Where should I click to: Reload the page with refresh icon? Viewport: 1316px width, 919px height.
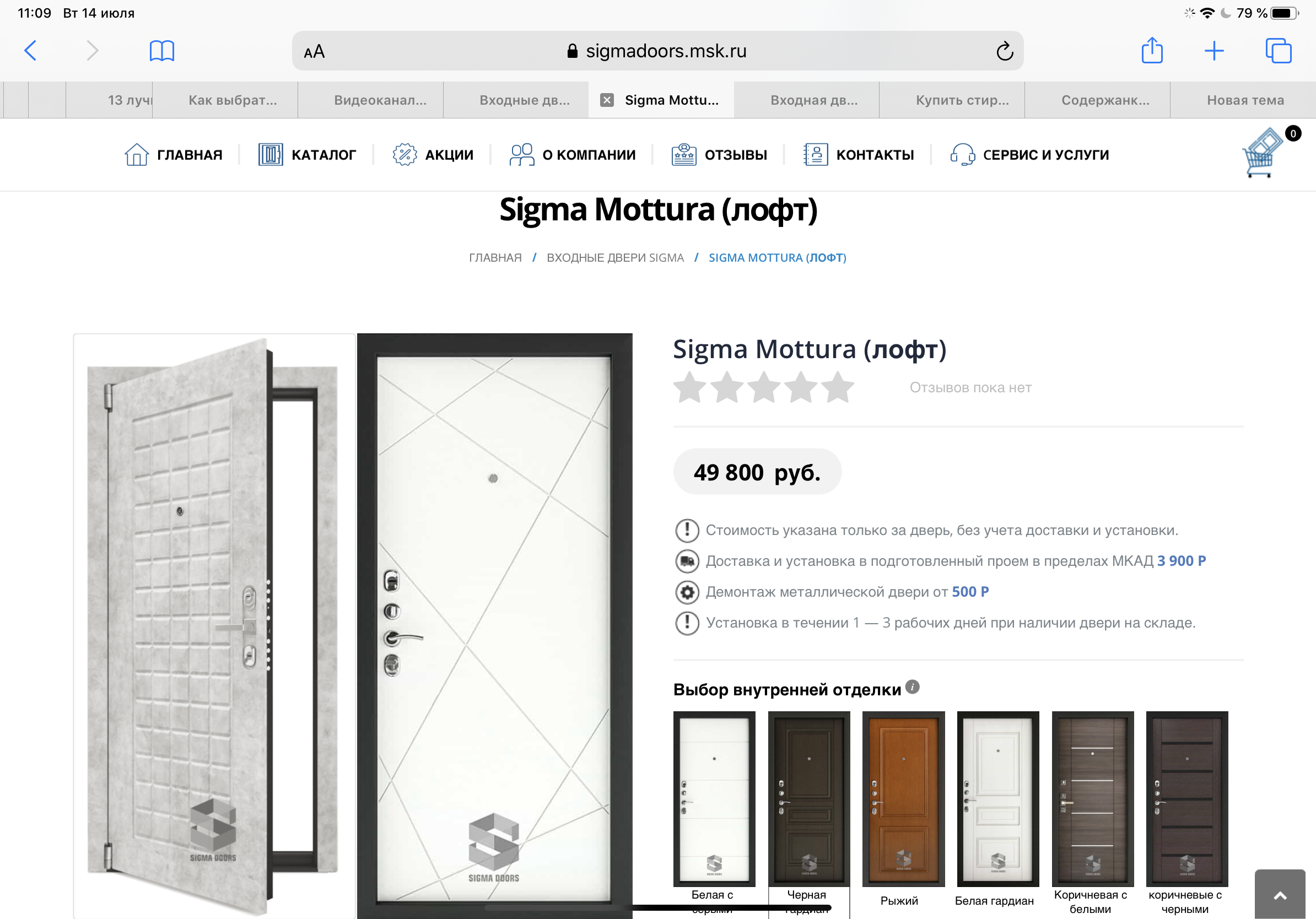tap(1004, 52)
